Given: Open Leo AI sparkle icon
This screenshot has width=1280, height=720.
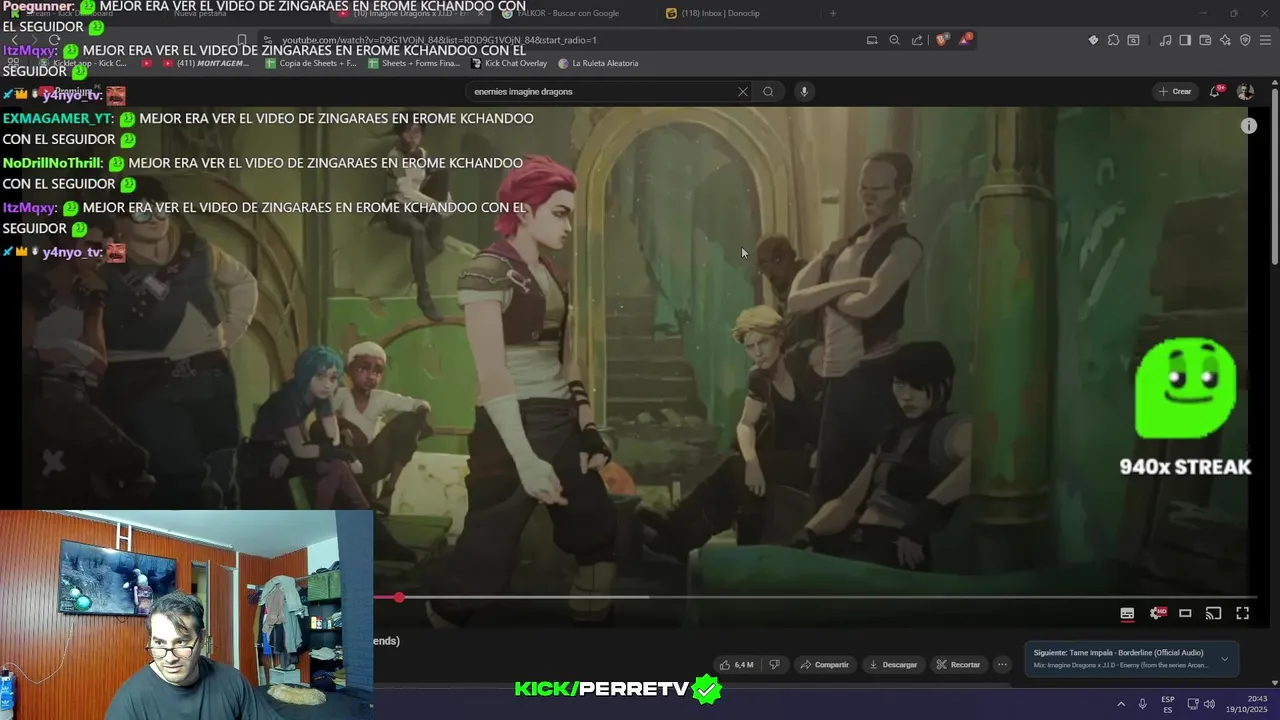Looking at the screenshot, I should pyautogui.click(x=1225, y=40).
